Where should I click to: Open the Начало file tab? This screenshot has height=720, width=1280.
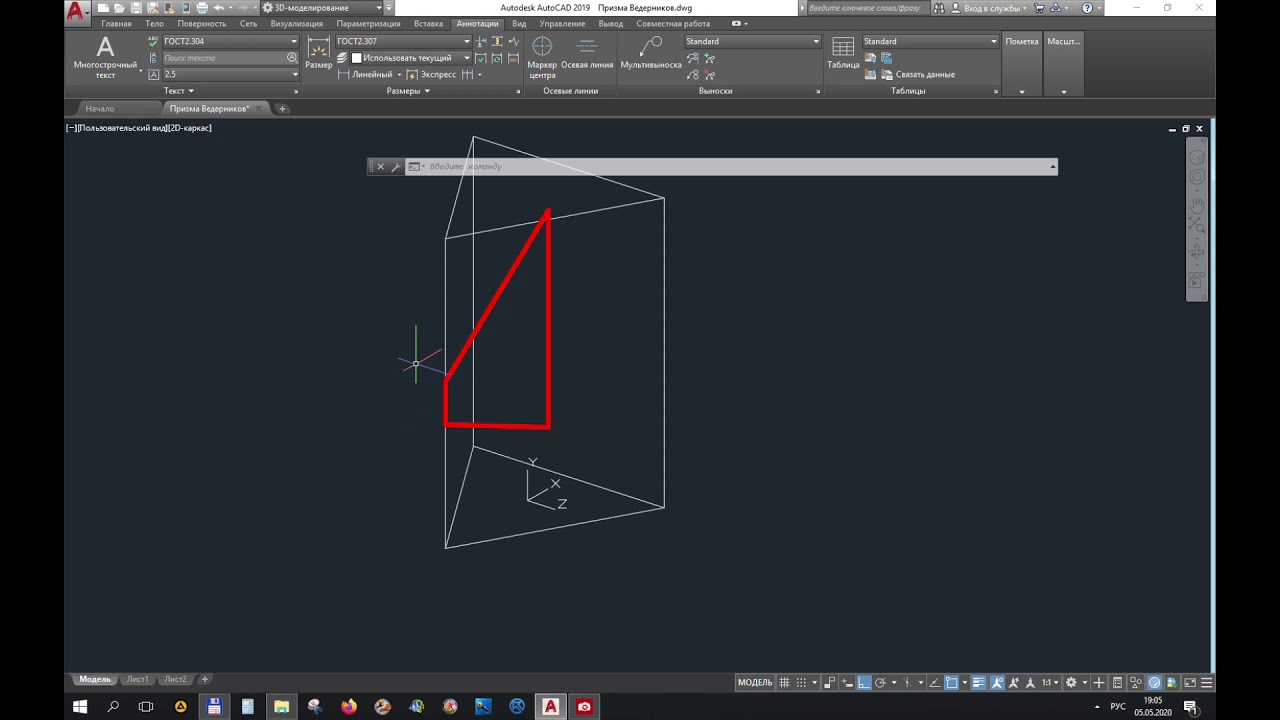100,108
